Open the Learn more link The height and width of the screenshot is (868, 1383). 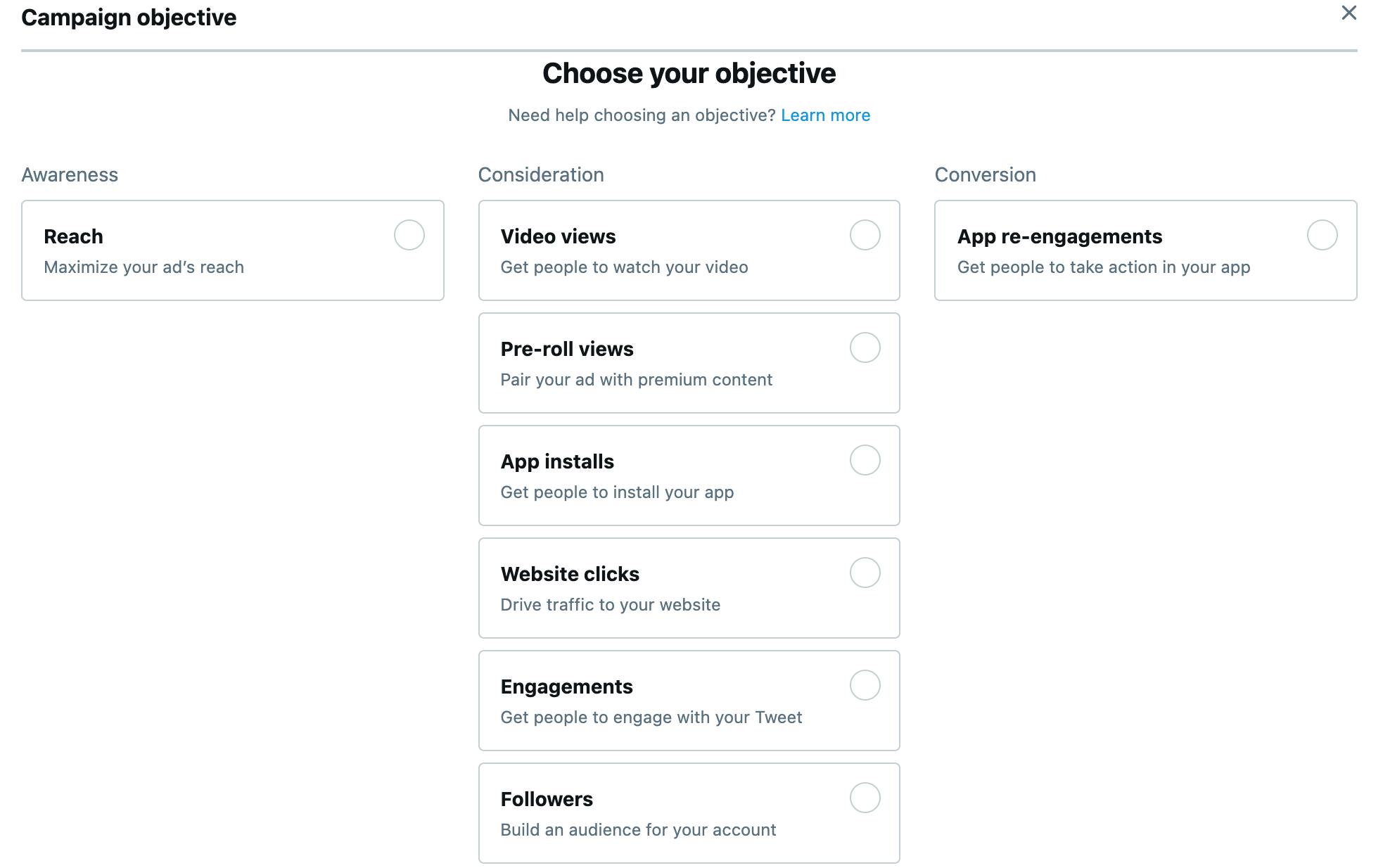(825, 115)
